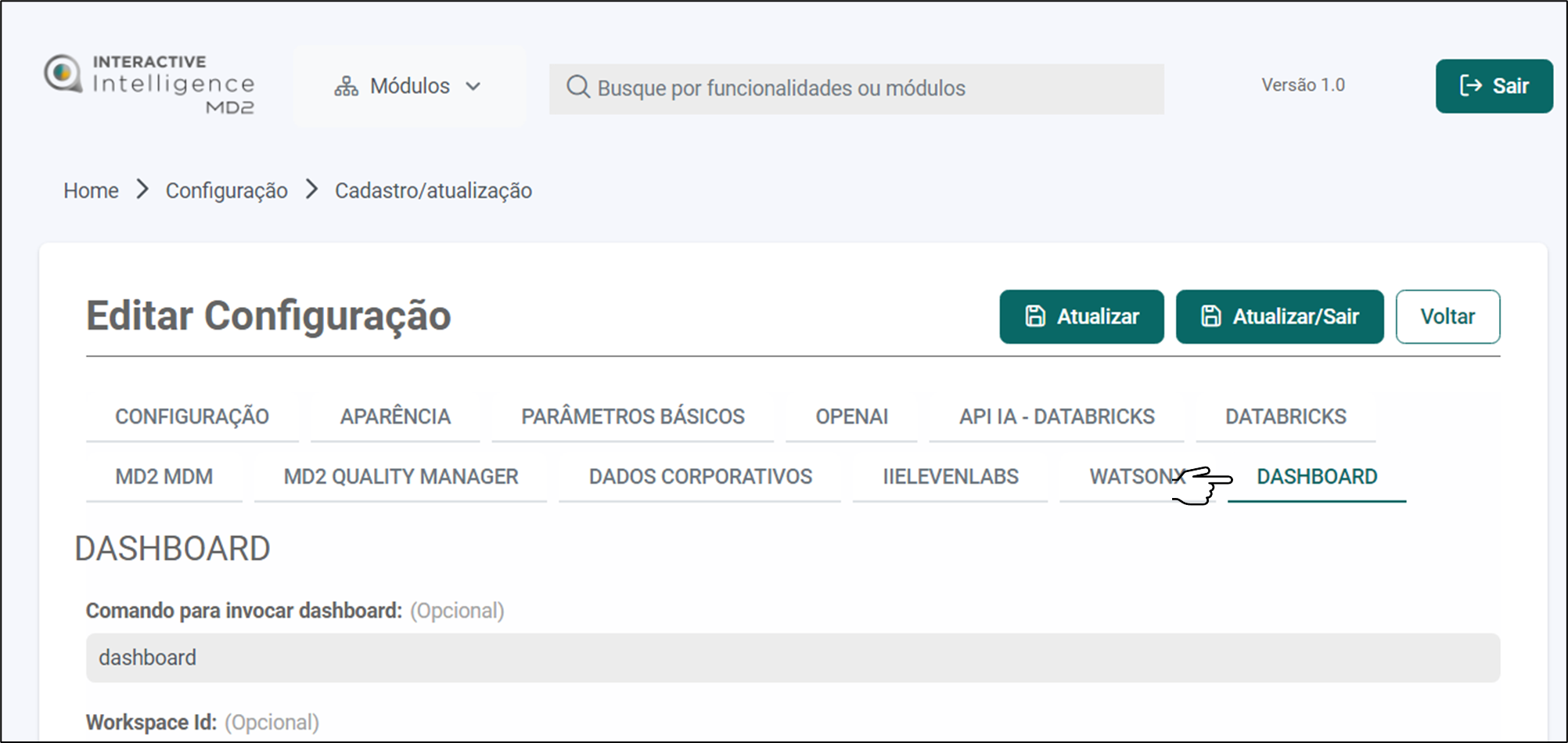The image size is (1568, 743).
Task: Click the save icon on Atualizar button
Action: point(1035,316)
